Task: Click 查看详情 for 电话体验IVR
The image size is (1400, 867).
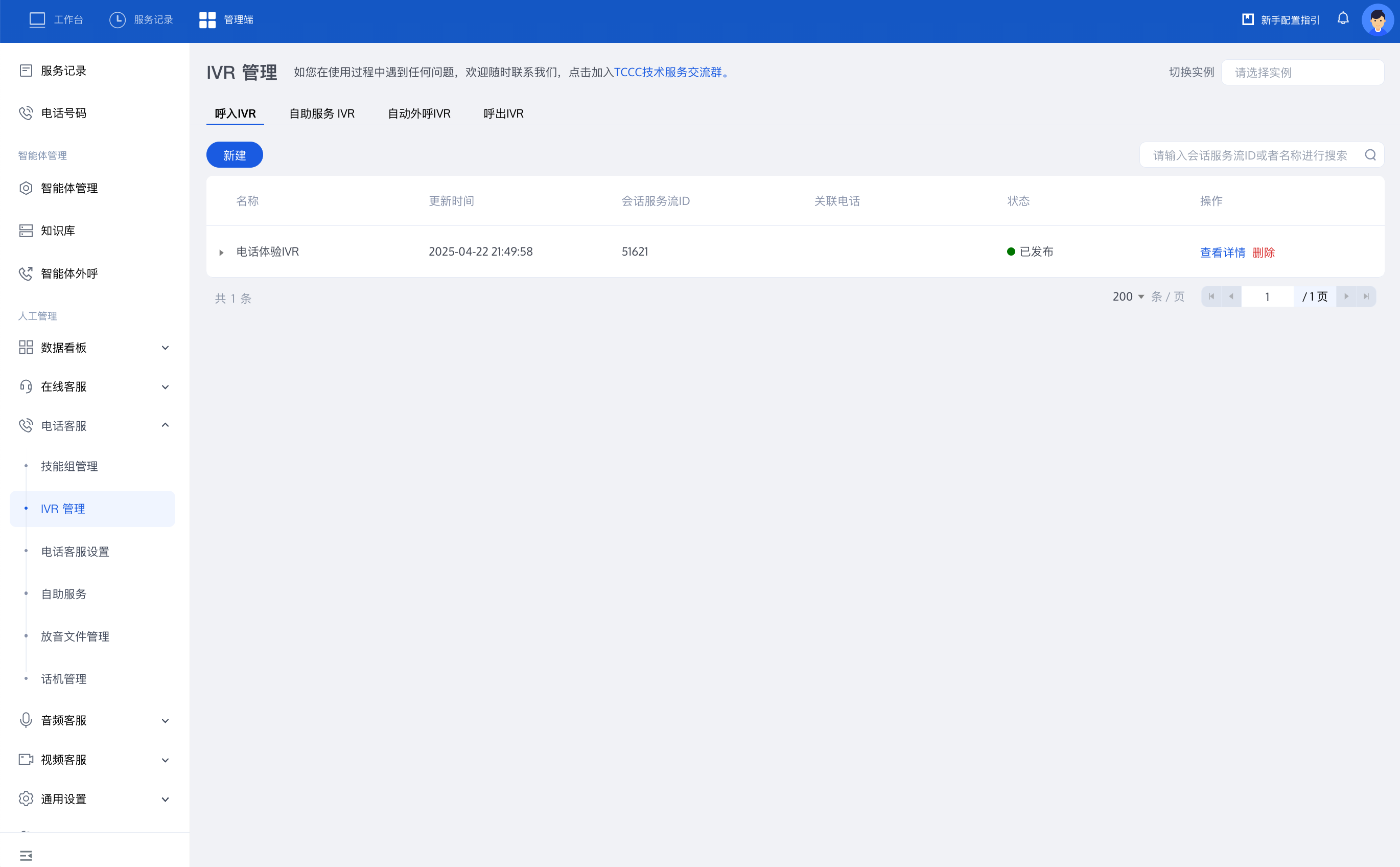Action: click(1222, 253)
